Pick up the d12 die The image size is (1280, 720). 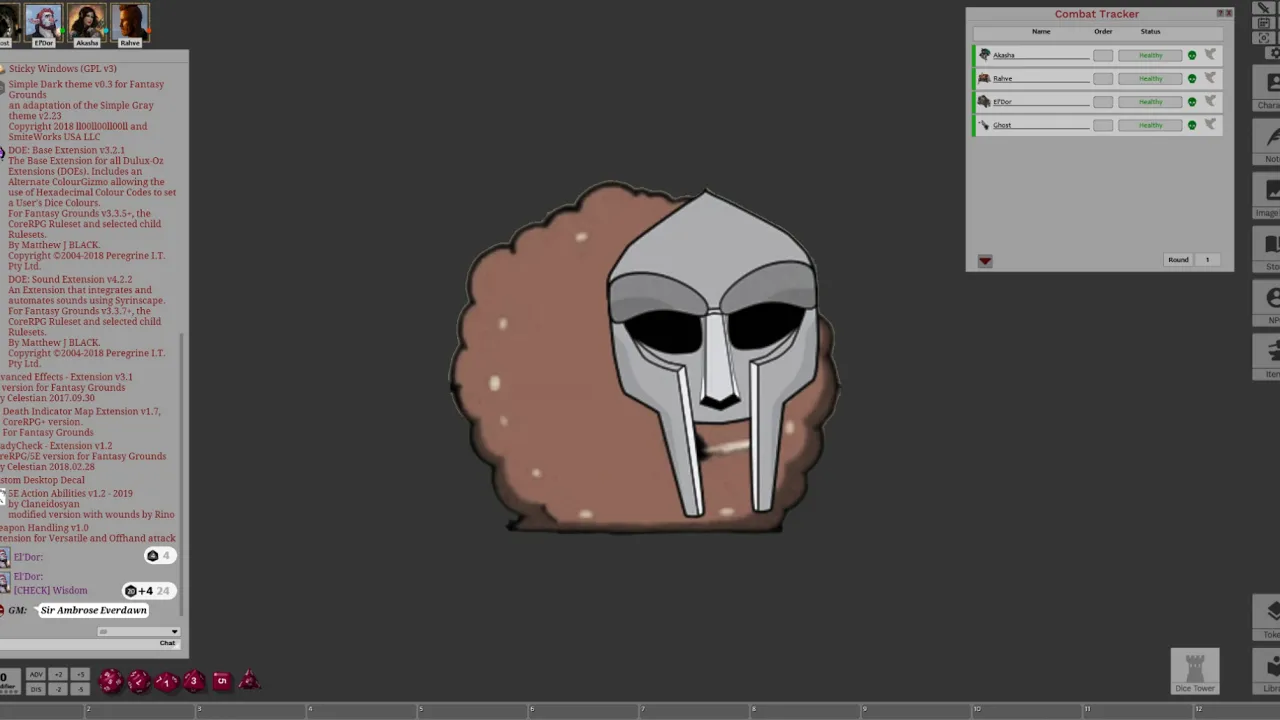point(139,682)
